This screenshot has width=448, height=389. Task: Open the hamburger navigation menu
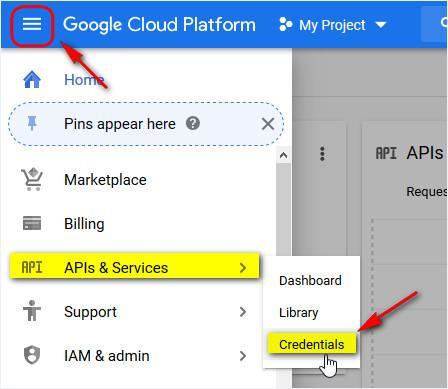pos(32,24)
